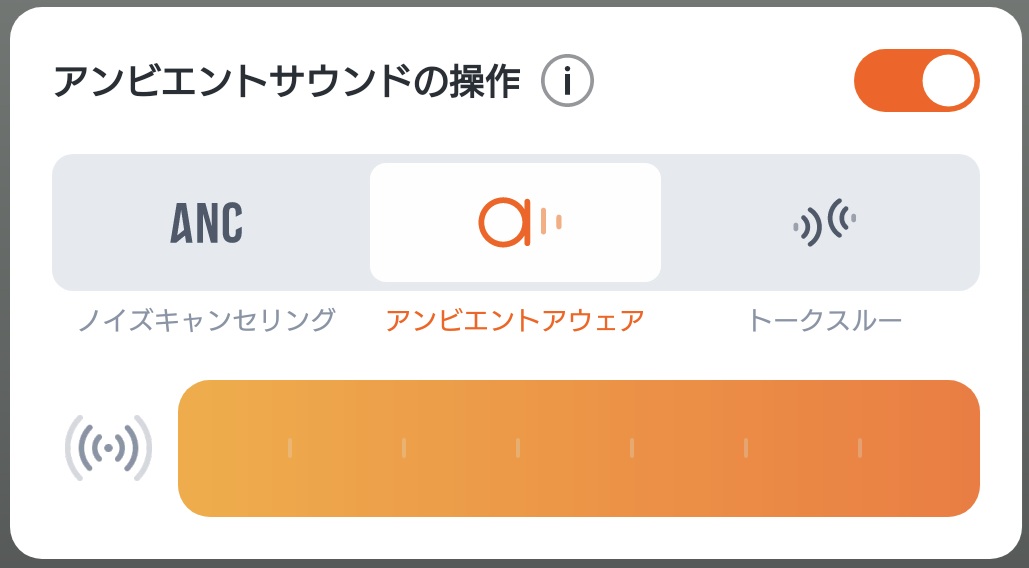Screen dimensions: 1029x568
Task: Set ambient slider to second tick mark
Action: pyautogui.click(x=404, y=448)
